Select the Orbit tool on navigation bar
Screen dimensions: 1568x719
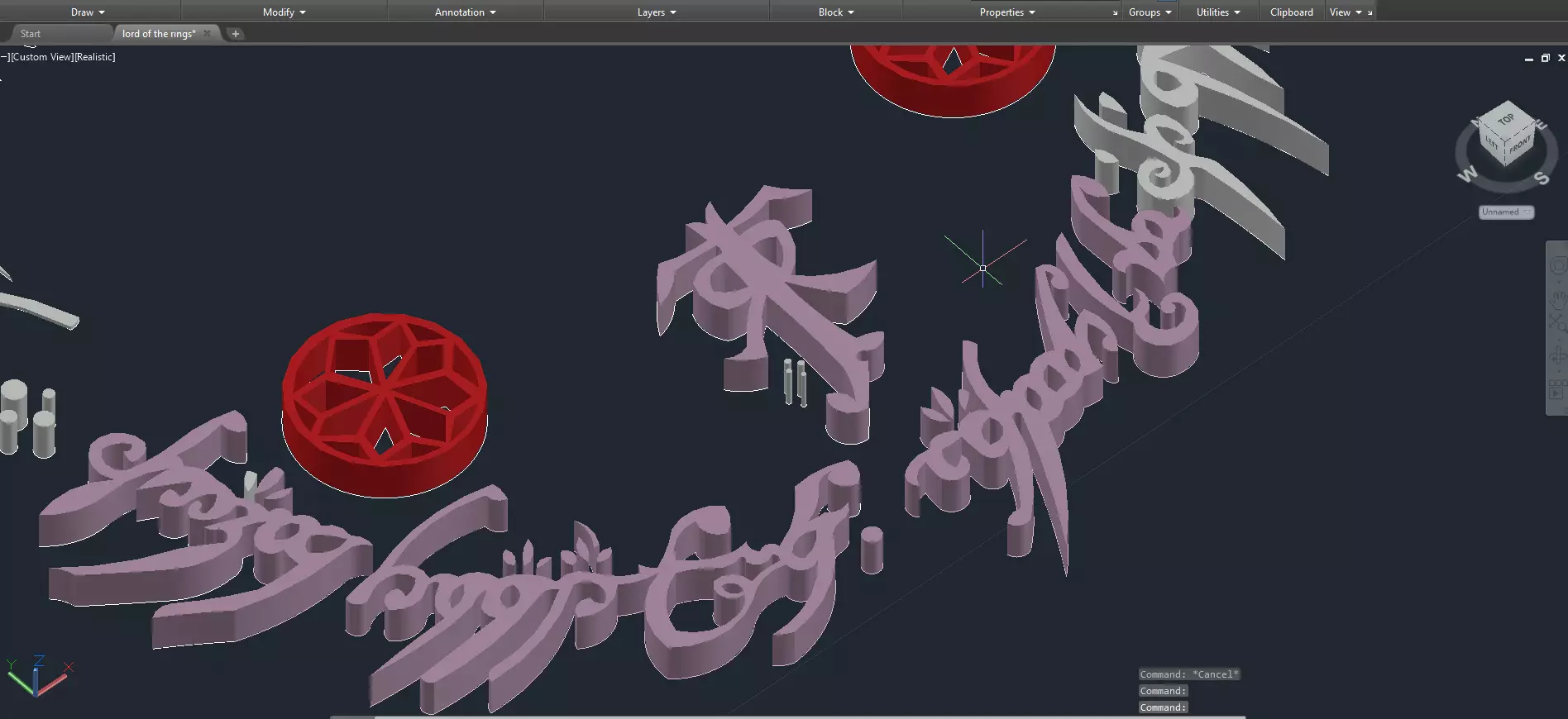[1557, 356]
